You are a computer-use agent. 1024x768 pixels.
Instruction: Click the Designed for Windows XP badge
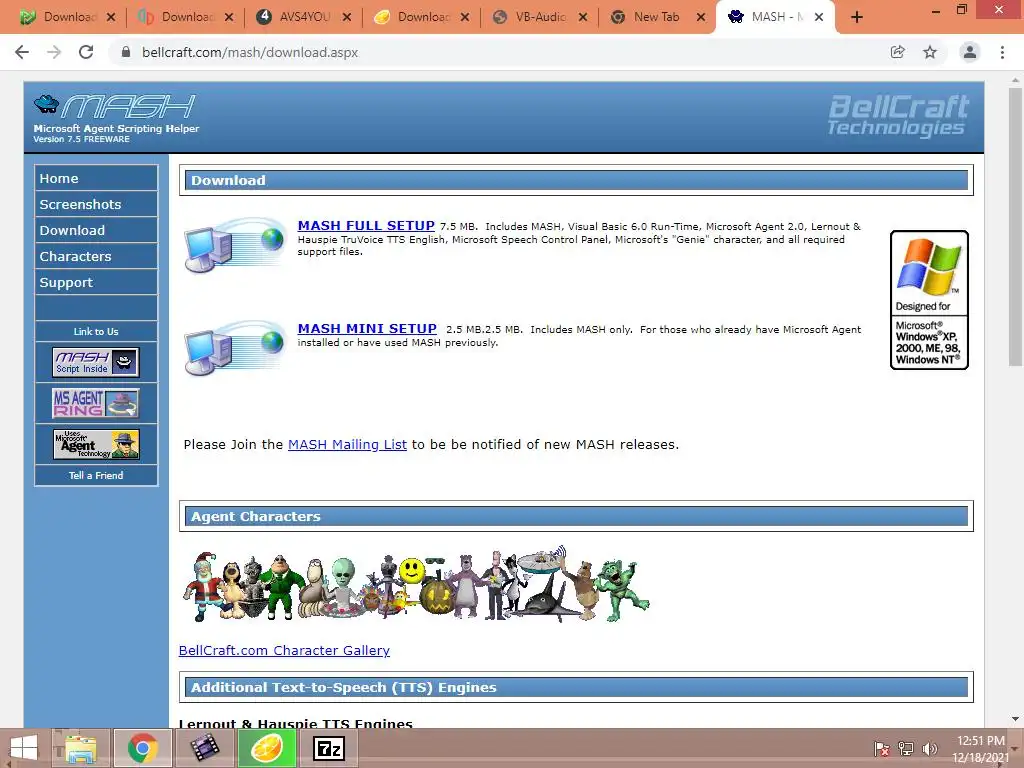coord(929,300)
